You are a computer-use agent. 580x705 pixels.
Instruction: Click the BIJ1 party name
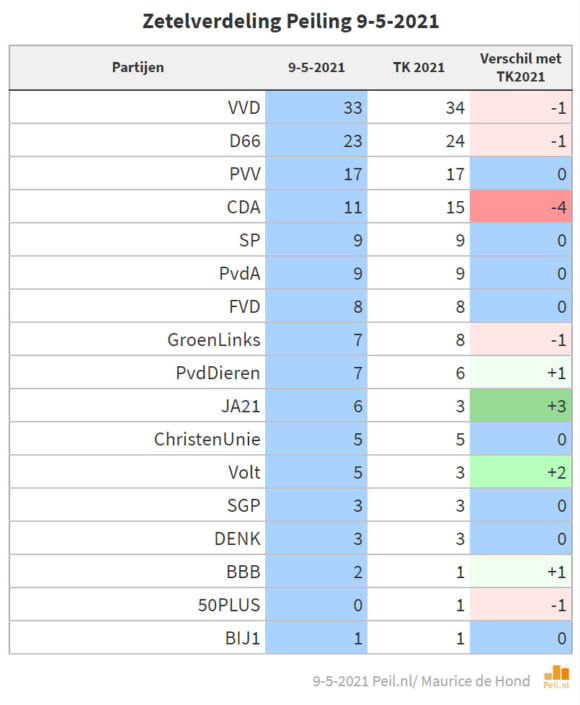(242, 638)
